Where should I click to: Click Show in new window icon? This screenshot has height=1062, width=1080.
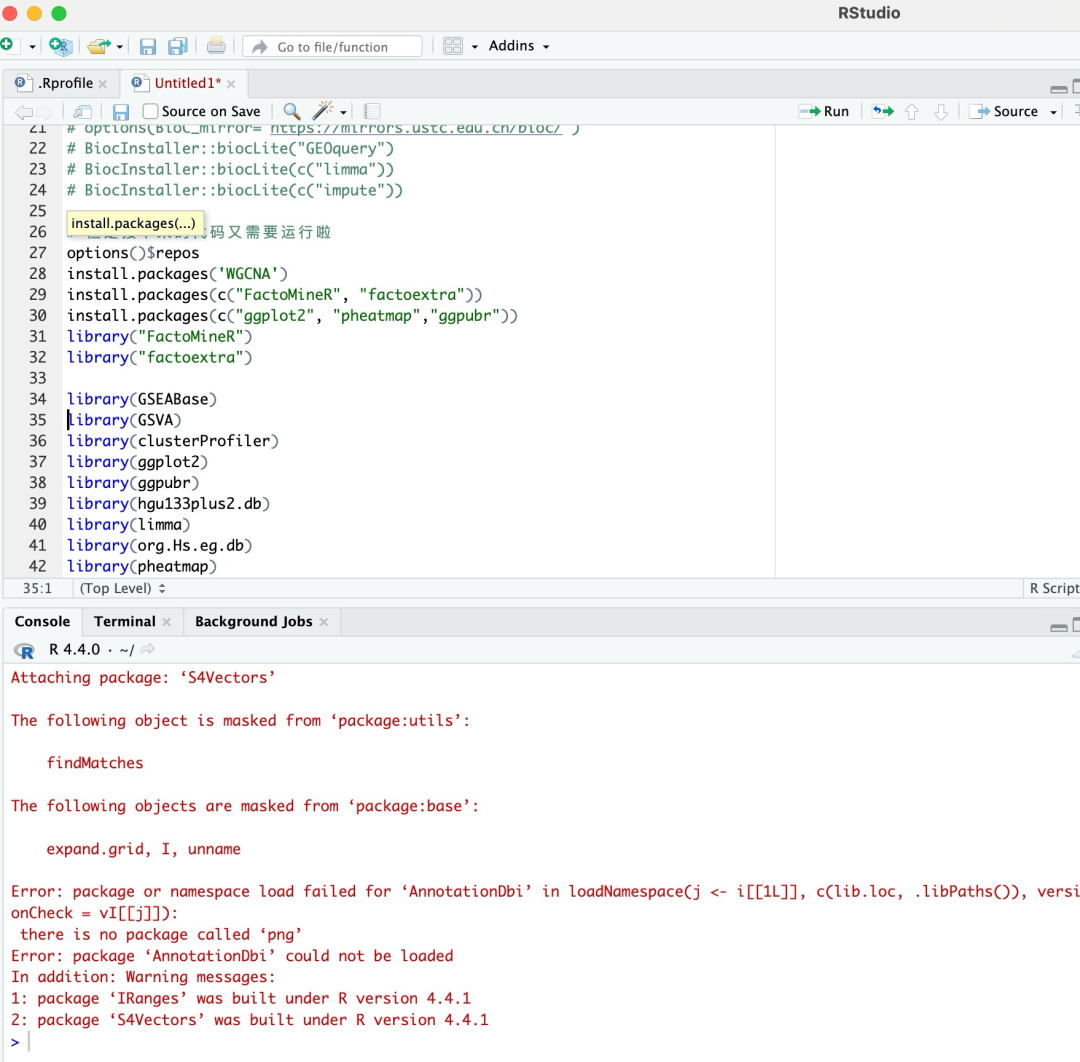coord(83,111)
